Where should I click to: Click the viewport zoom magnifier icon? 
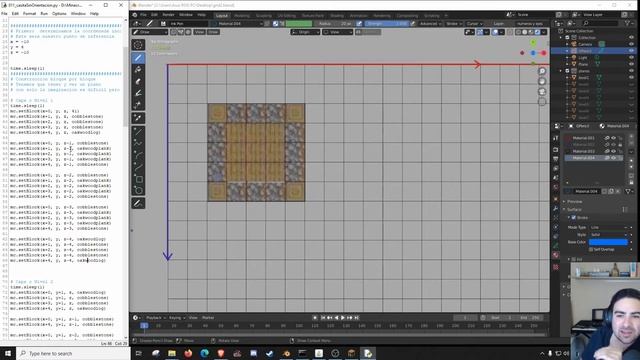pyautogui.click(x=542, y=71)
